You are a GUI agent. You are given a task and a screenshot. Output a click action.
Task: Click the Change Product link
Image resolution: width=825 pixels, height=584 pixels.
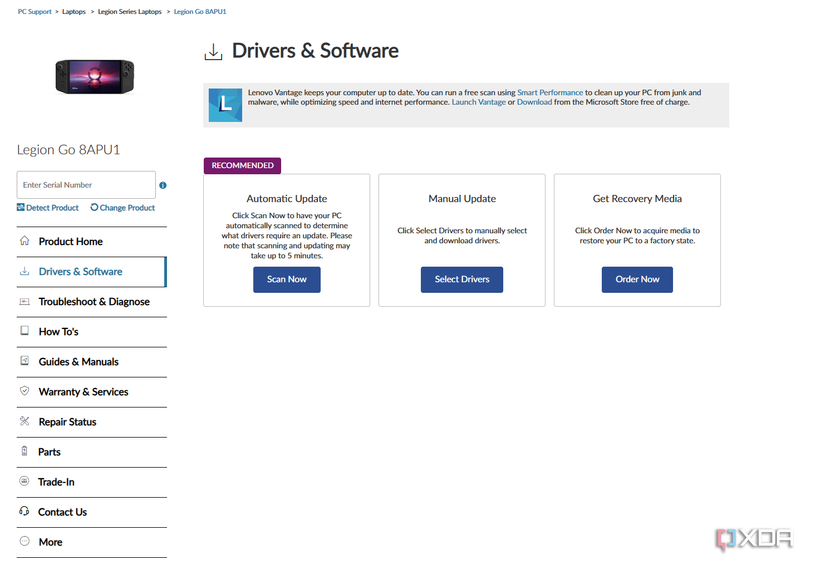(x=123, y=208)
